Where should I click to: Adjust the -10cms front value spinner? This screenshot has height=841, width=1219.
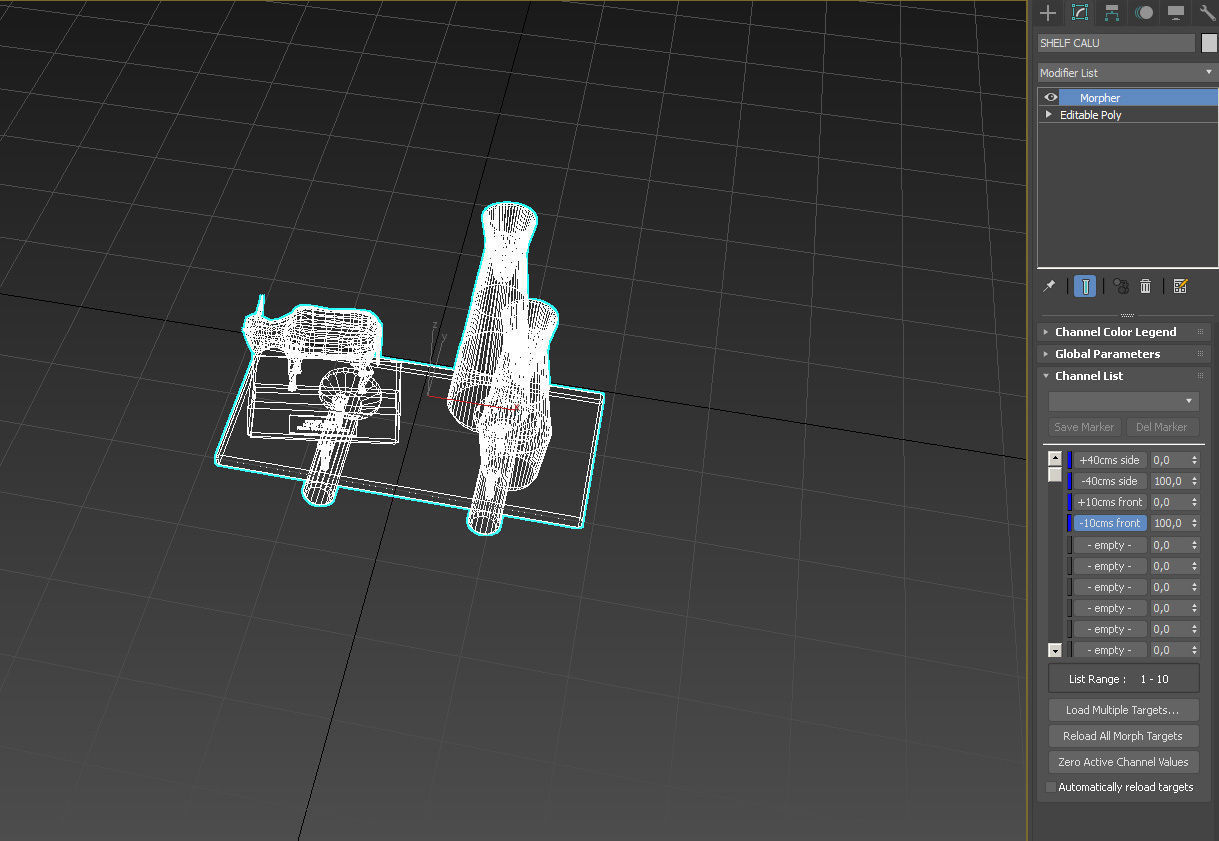pyautogui.click(x=1194, y=523)
